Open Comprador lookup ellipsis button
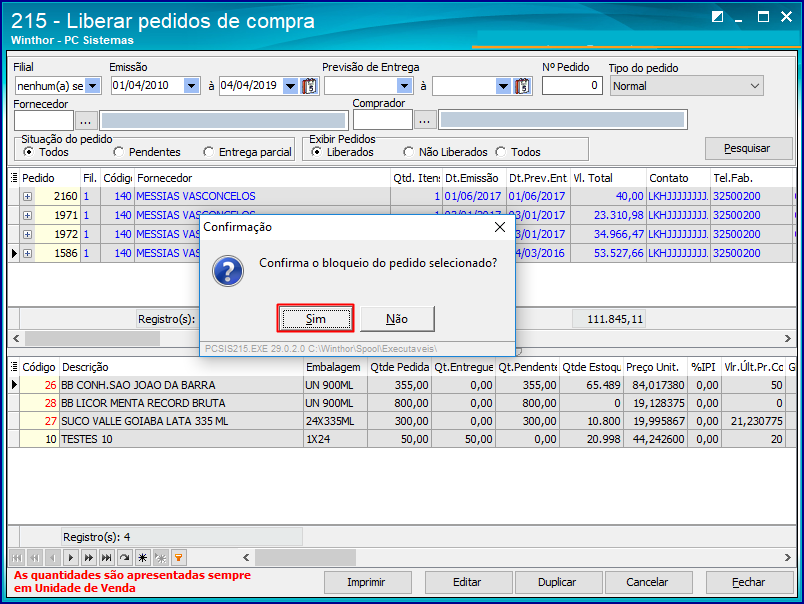 click(x=425, y=120)
